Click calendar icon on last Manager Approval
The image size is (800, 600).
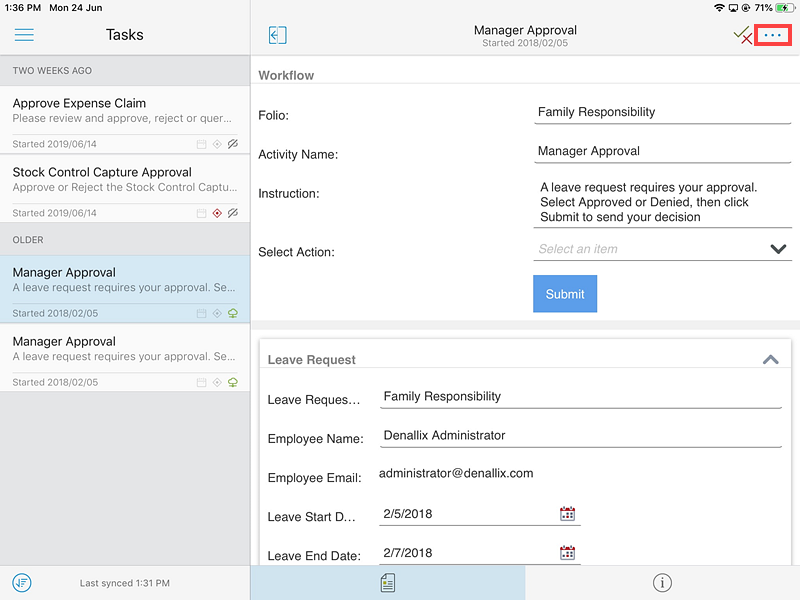coord(202,382)
